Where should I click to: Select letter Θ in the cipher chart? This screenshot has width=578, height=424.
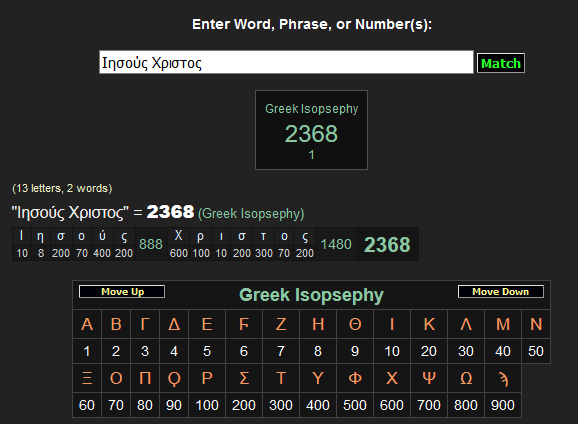(355, 324)
